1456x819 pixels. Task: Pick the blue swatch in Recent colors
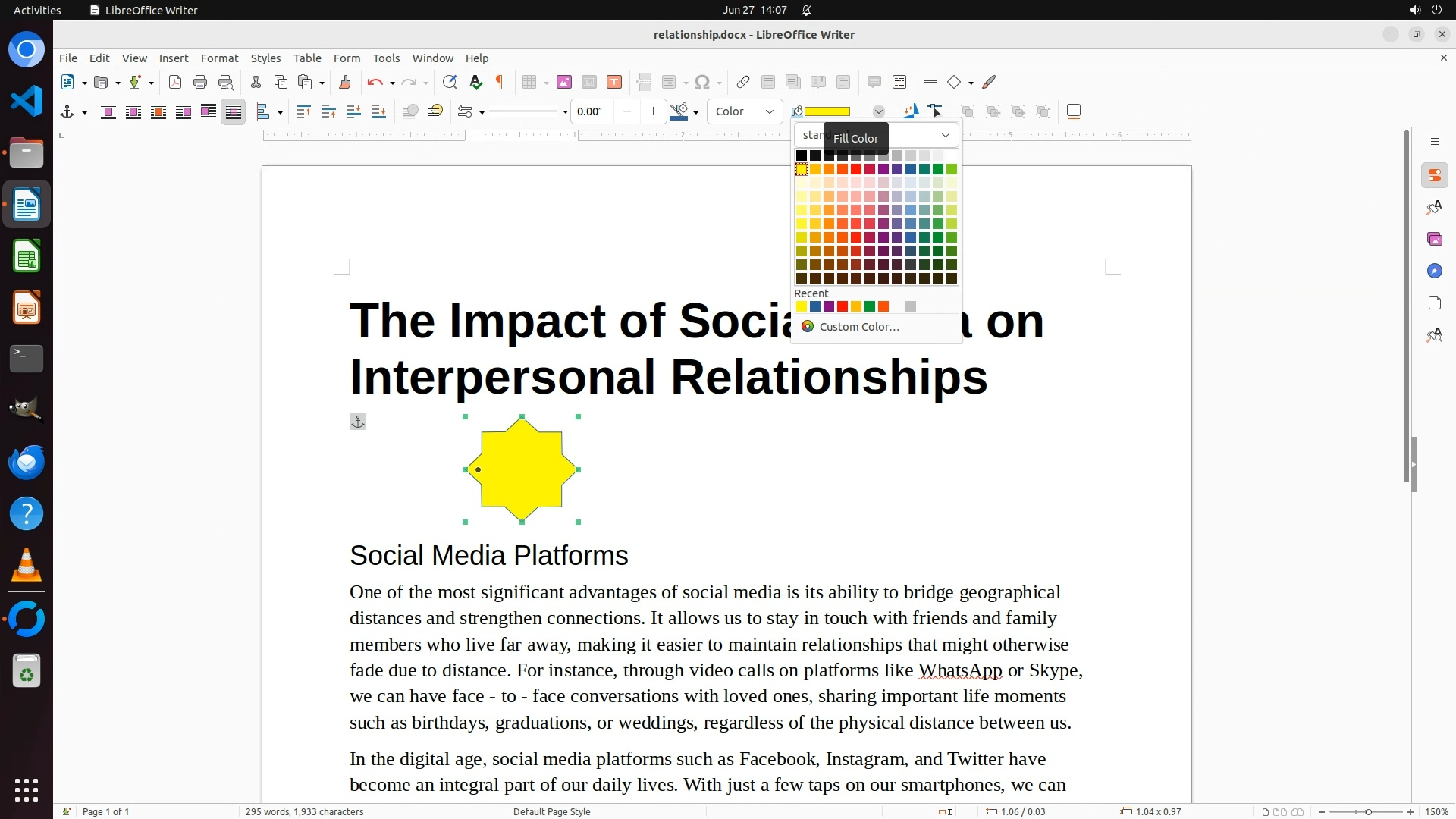pos(814,306)
